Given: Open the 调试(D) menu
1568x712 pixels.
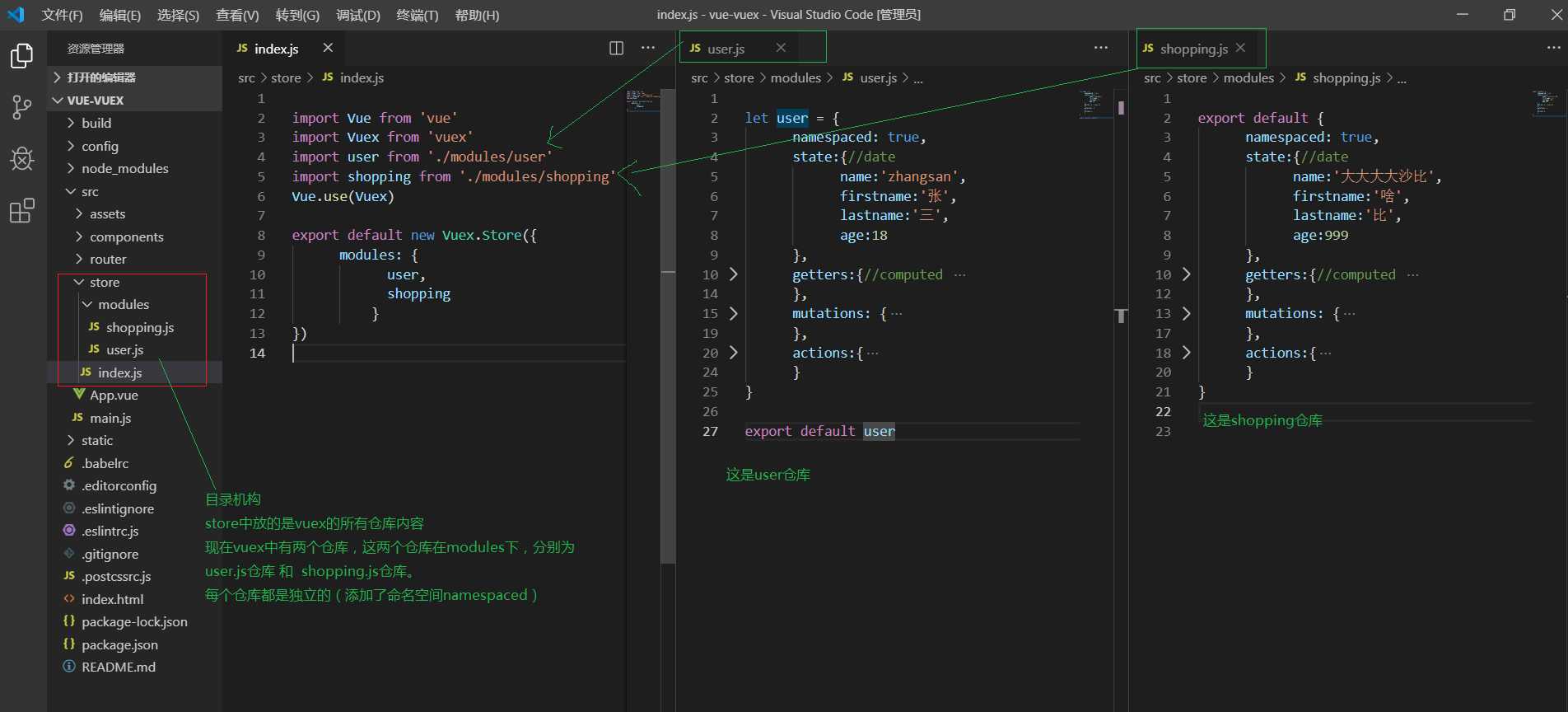Looking at the screenshot, I should click(358, 15).
